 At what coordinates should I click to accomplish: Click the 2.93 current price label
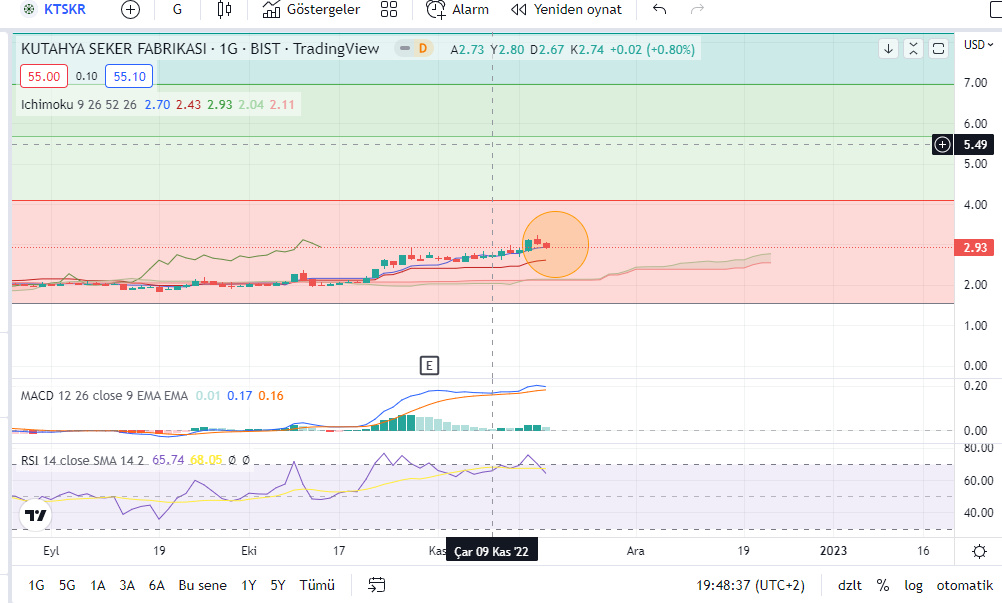point(975,248)
